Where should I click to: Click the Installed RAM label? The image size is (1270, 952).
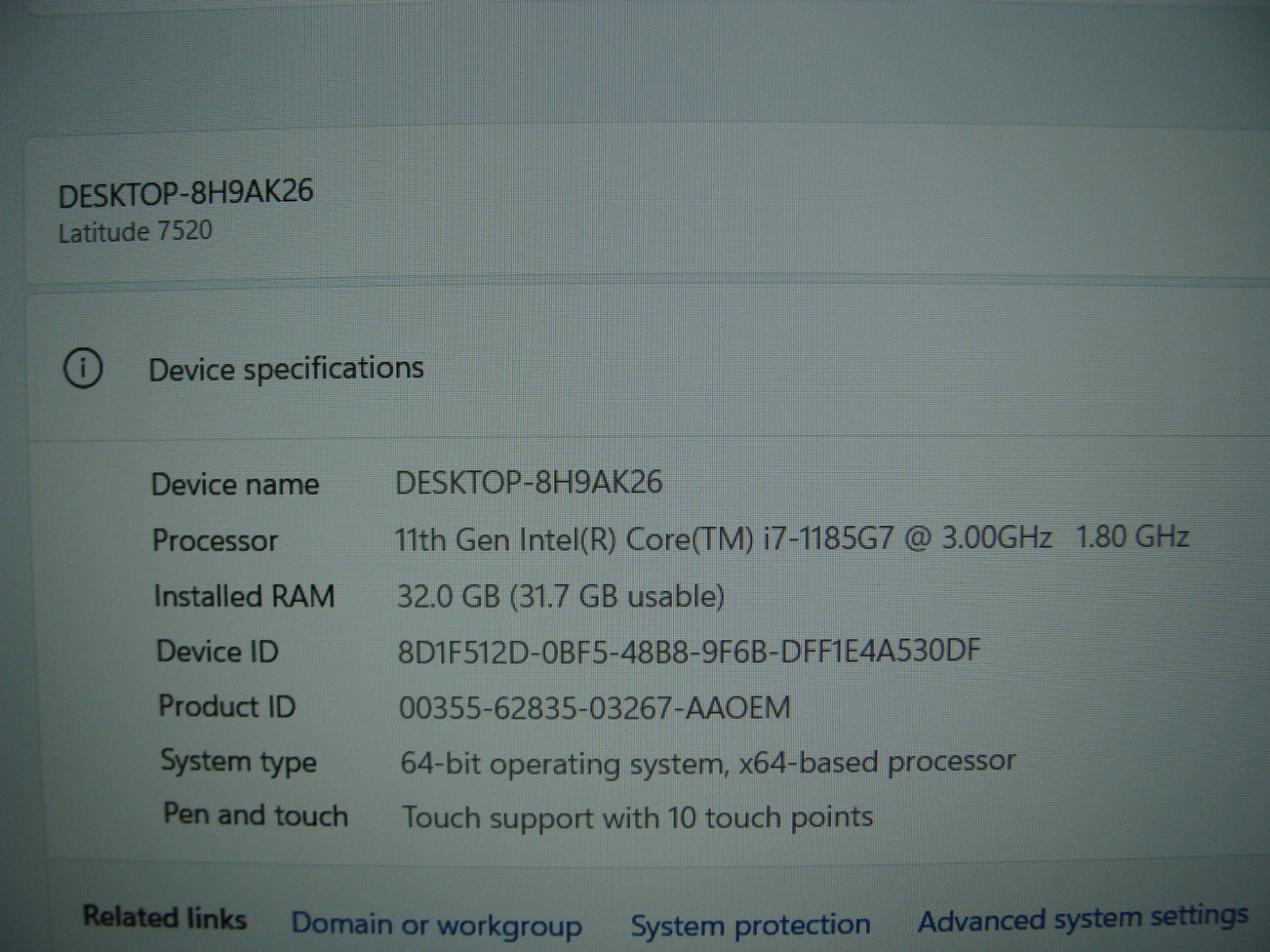coord(244,596)
